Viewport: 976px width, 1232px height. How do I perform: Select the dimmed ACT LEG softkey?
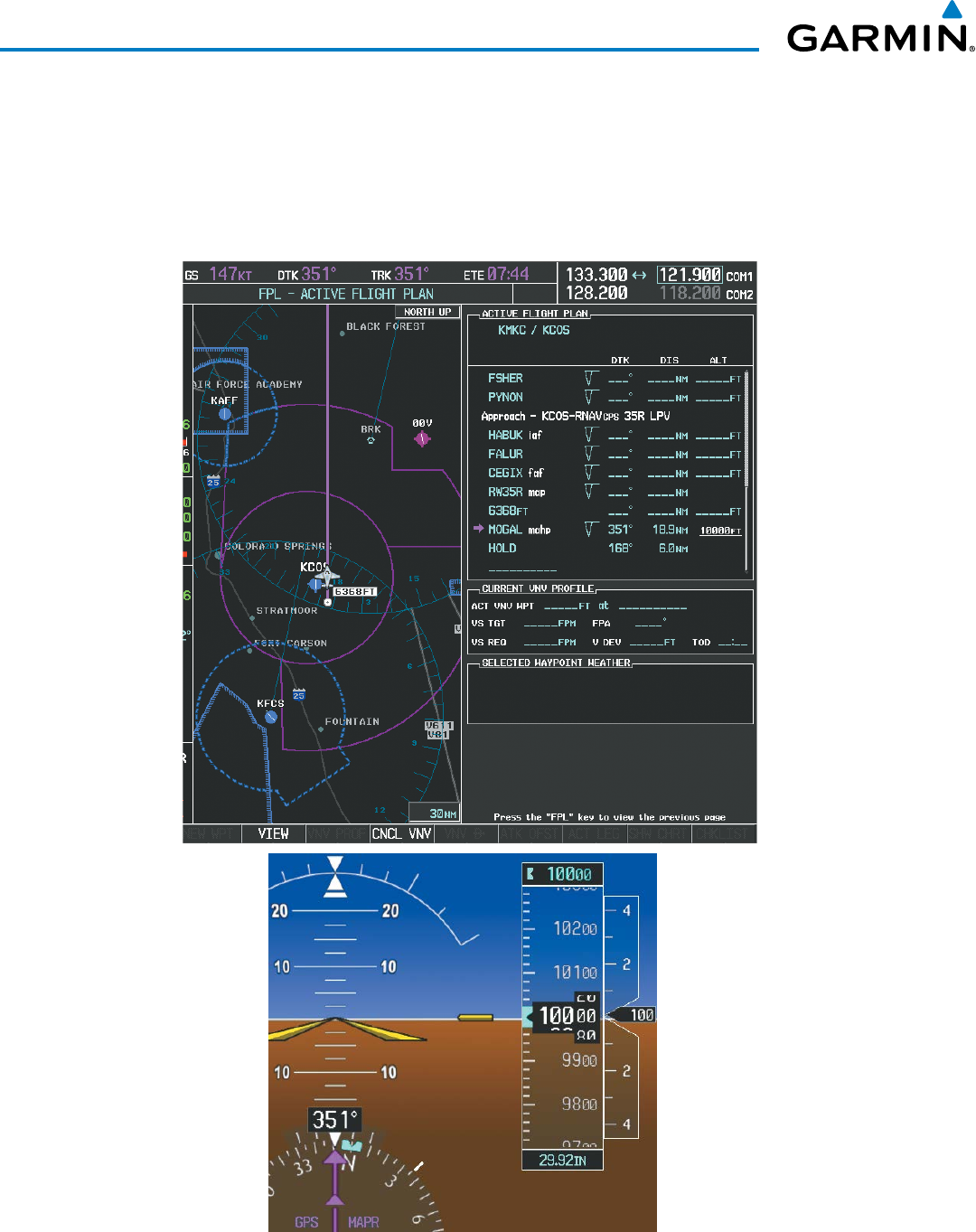click(595, 833)
